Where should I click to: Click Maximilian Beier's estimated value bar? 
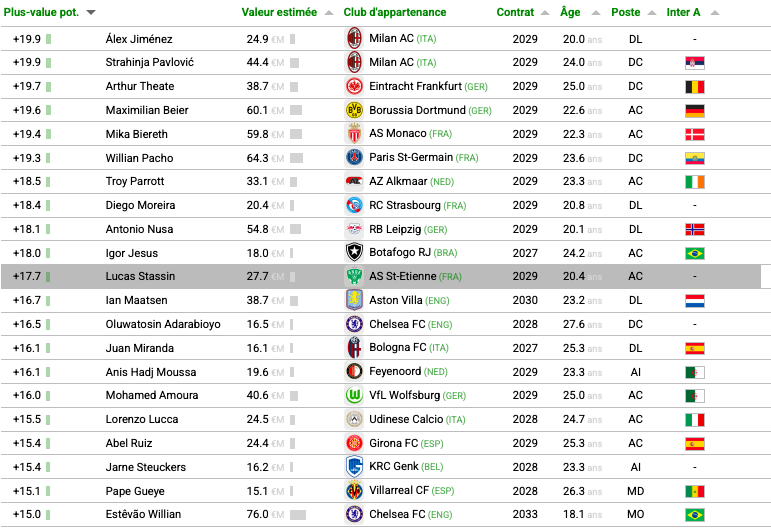(x=296, y=111)
